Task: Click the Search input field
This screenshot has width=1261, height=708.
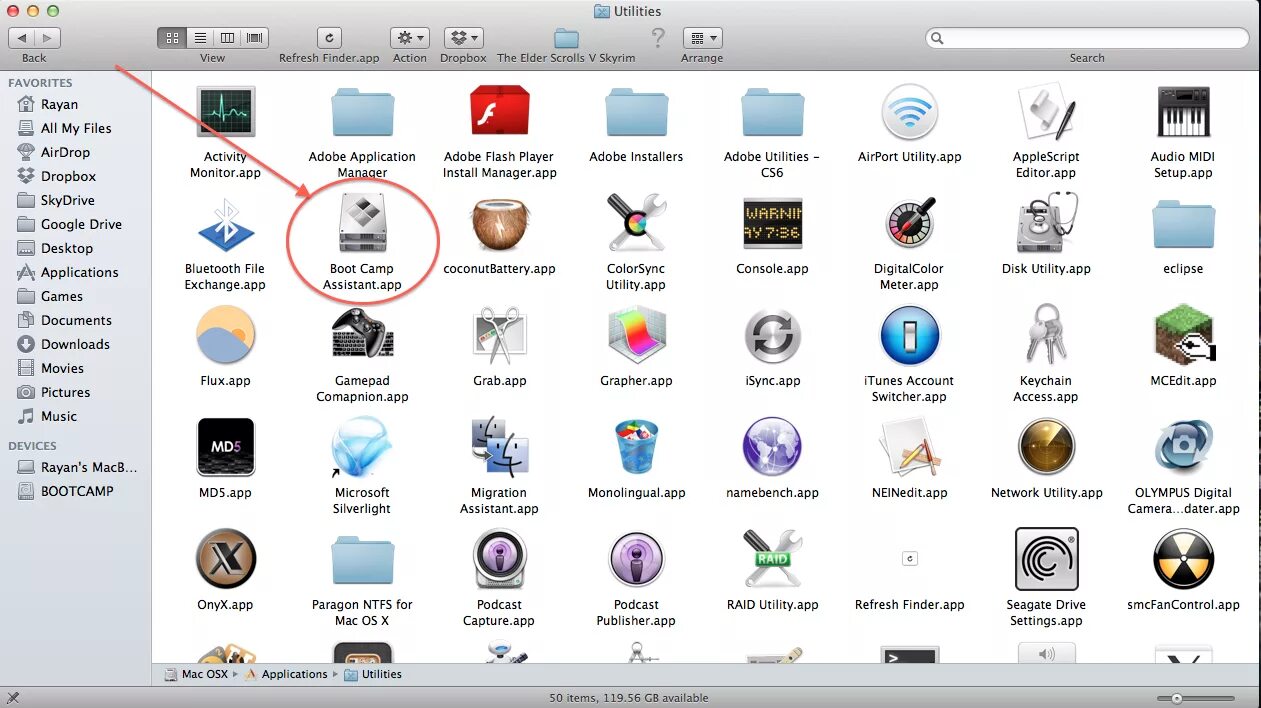Action: coord(1087,38)
